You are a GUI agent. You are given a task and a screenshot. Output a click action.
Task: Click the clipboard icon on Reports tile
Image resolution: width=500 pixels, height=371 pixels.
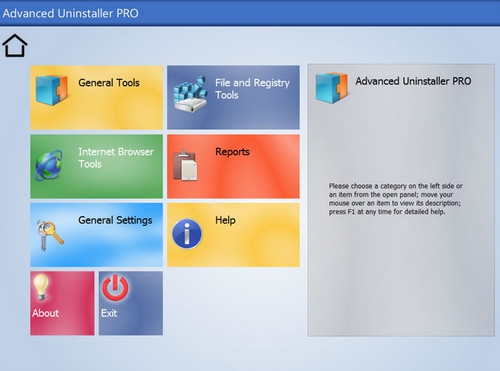click(185, 165)
